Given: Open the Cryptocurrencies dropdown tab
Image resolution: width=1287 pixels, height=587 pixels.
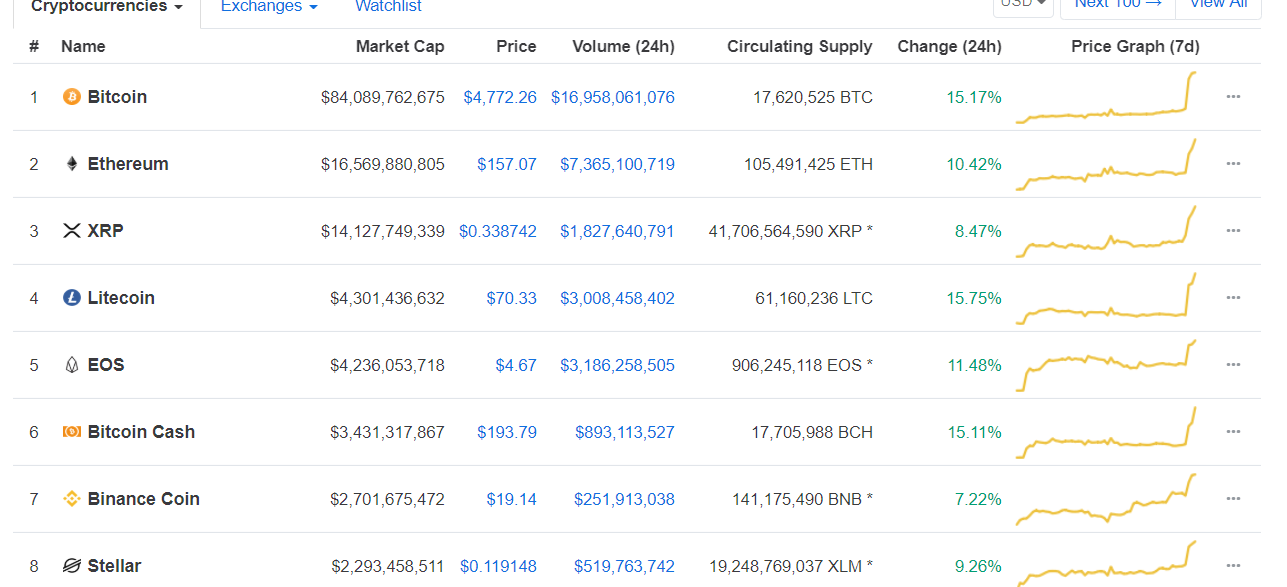Looking at the screenshot, I should [107, 7].
